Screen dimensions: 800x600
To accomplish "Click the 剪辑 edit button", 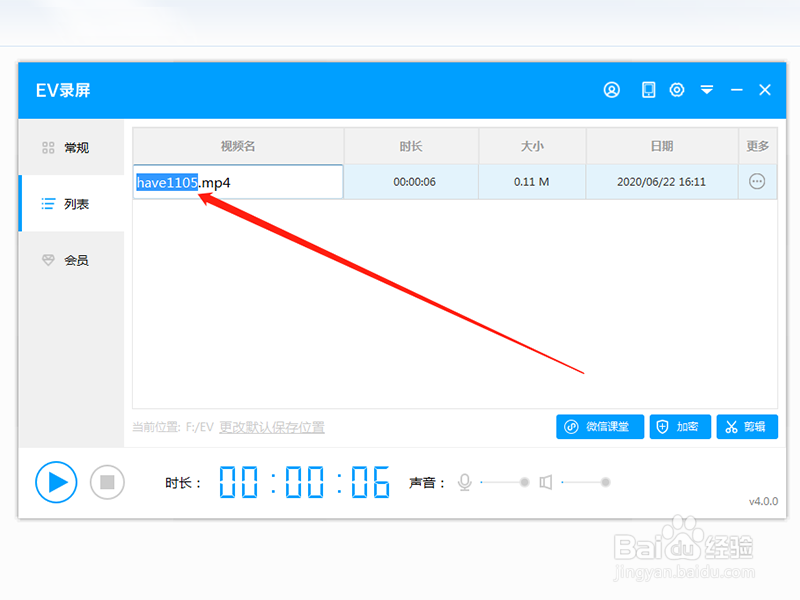I will tap(747, 427).
